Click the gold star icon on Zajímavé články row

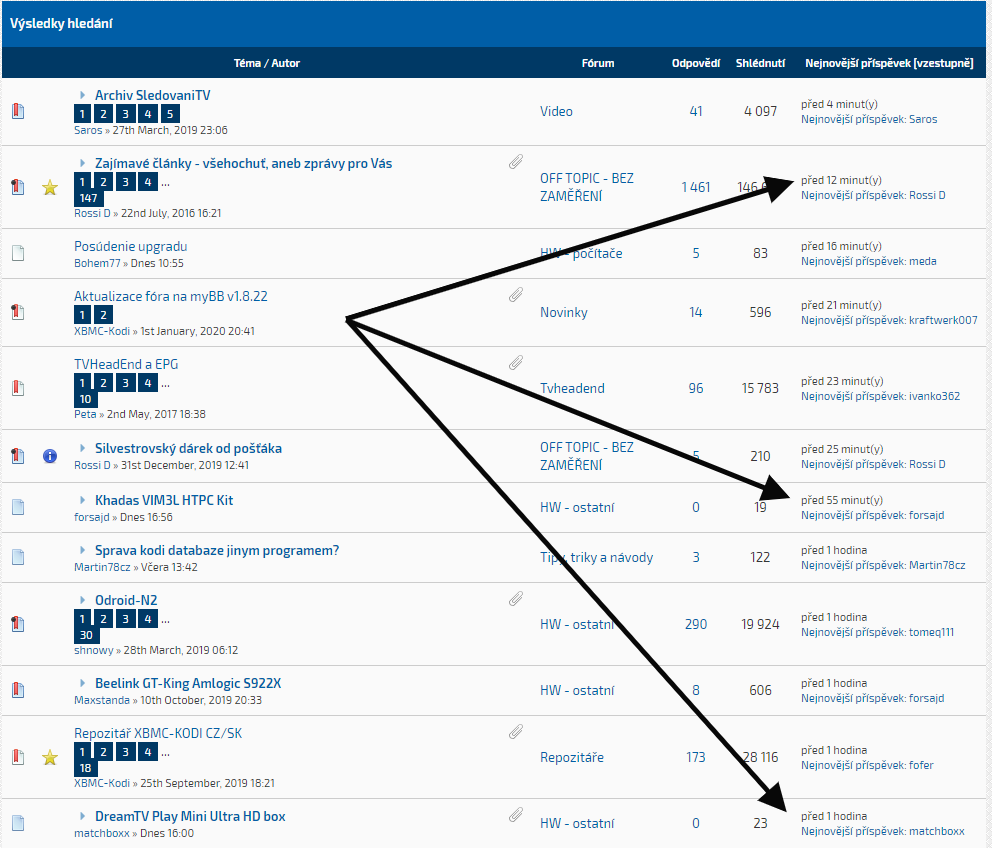click(50, 187)
